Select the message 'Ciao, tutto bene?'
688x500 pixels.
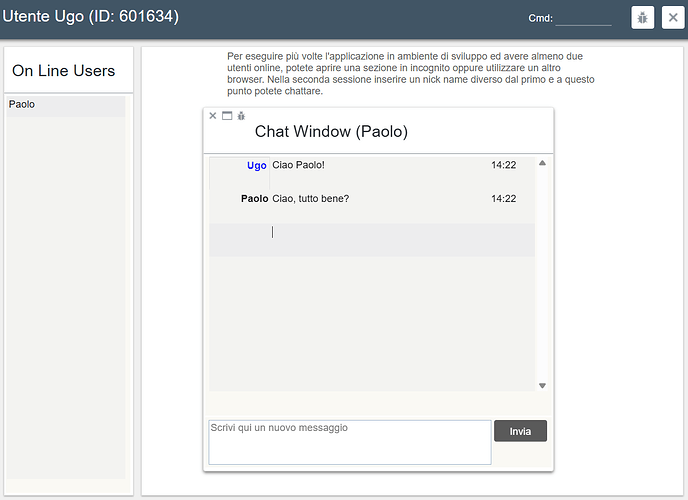click(311, 199)
